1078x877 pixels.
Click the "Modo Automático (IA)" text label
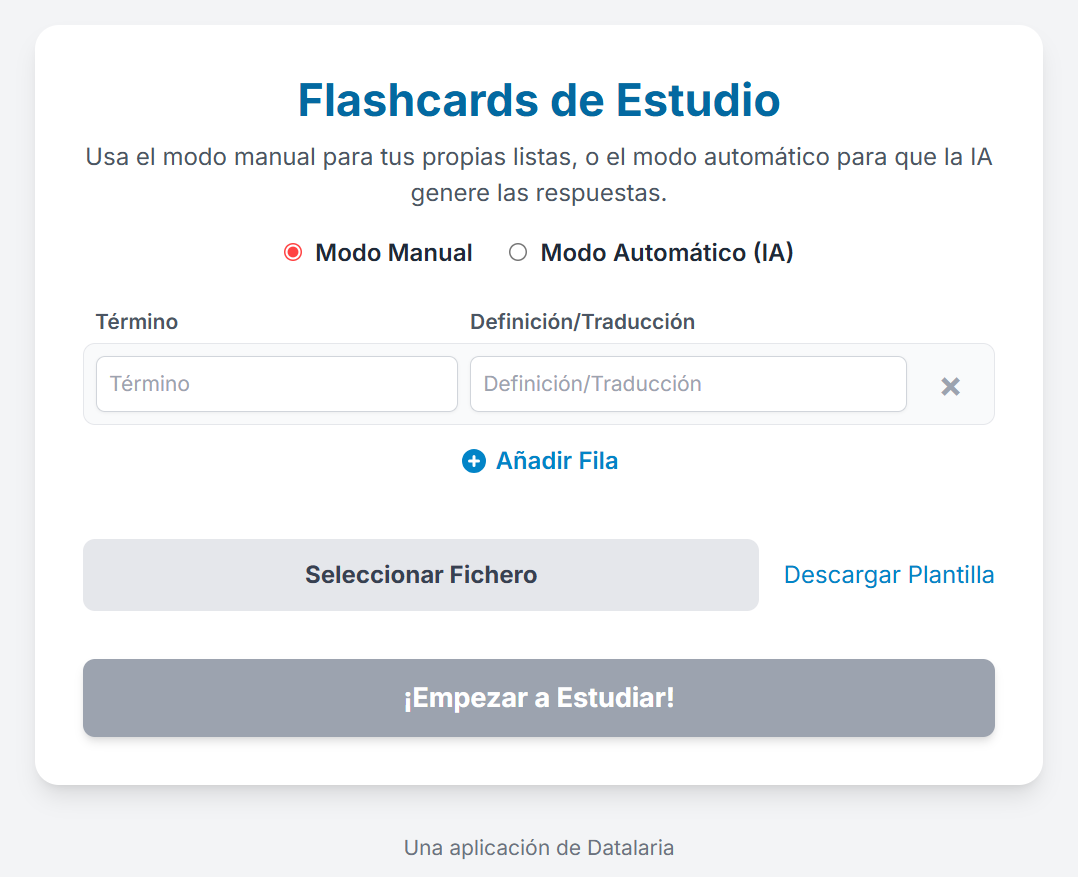(x=666, y=253)
